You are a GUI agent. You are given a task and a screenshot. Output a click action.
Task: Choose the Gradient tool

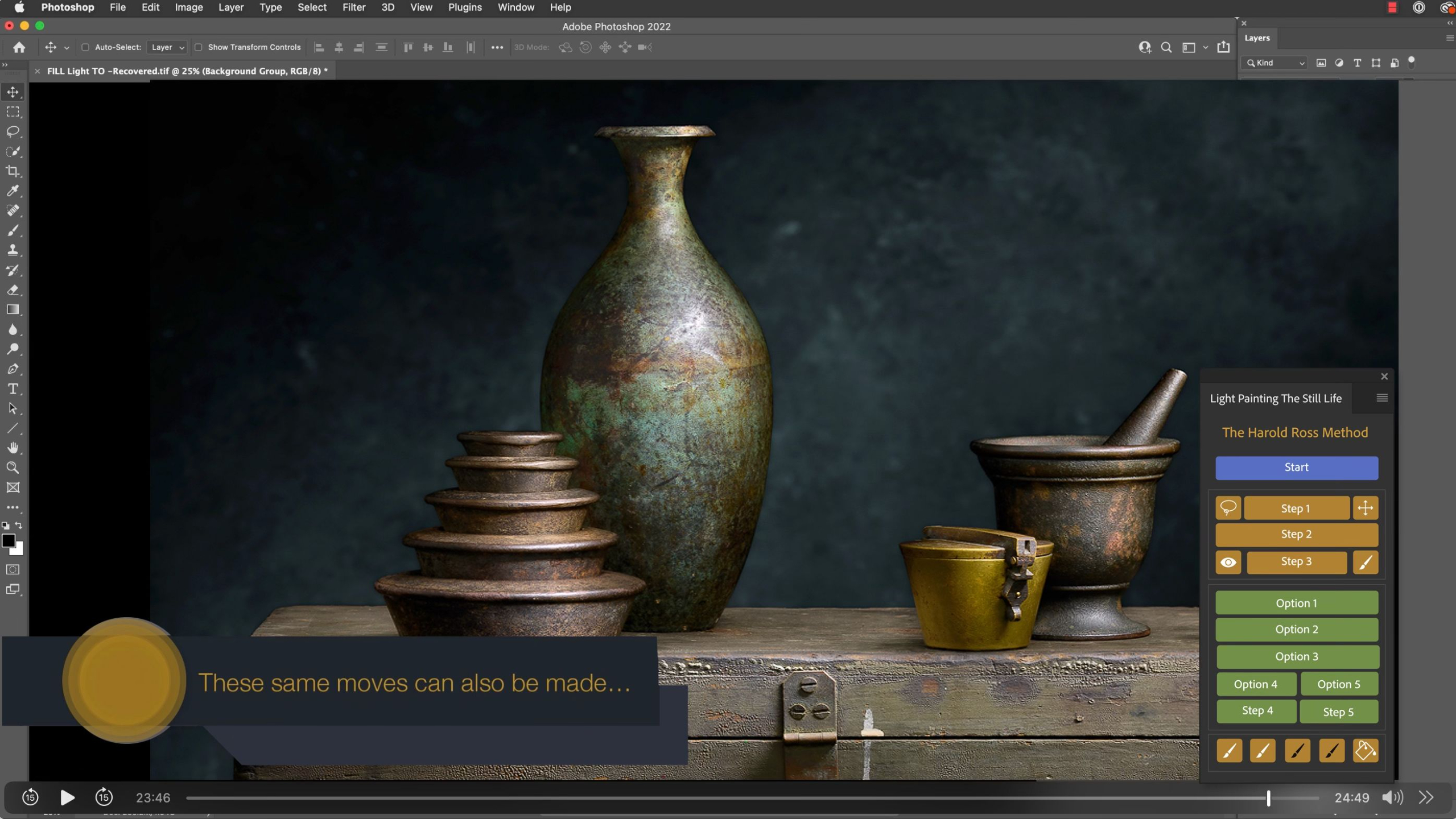(x=13, y=310)
